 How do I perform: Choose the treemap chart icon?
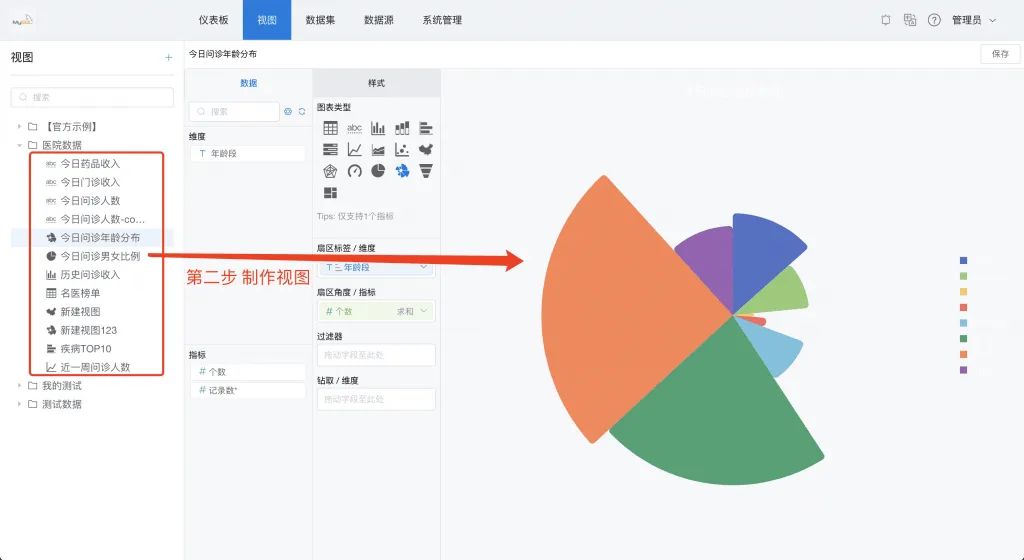tap(330, 193)
